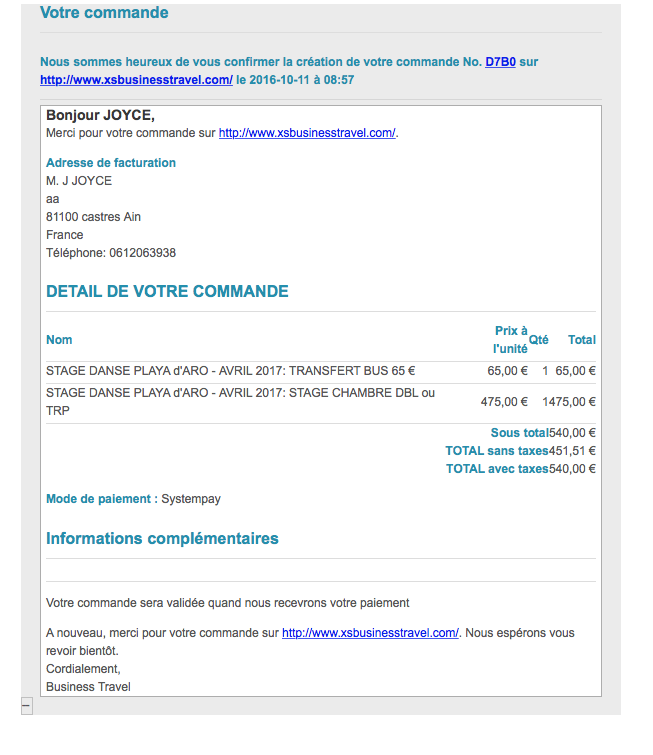Click the 'Informations complémentaires' heading
653x755 pixels.
(x=162, y=539)
